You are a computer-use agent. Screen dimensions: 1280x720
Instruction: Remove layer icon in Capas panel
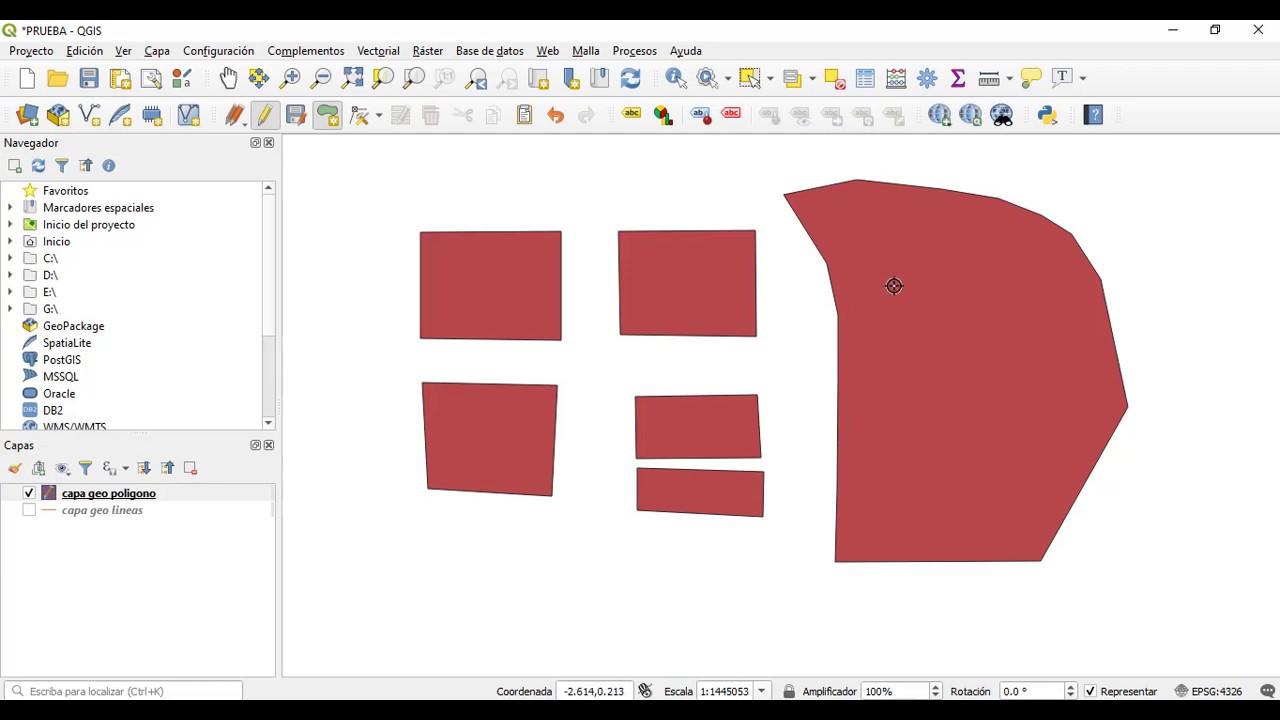click(190, 468)
